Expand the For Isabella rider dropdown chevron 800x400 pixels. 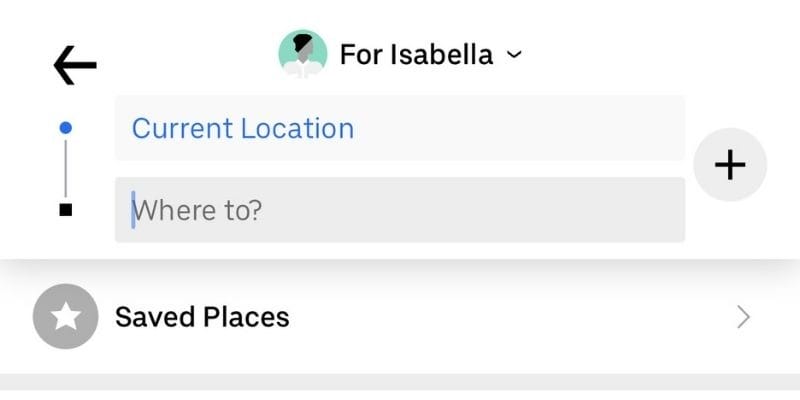pos(514,55)
